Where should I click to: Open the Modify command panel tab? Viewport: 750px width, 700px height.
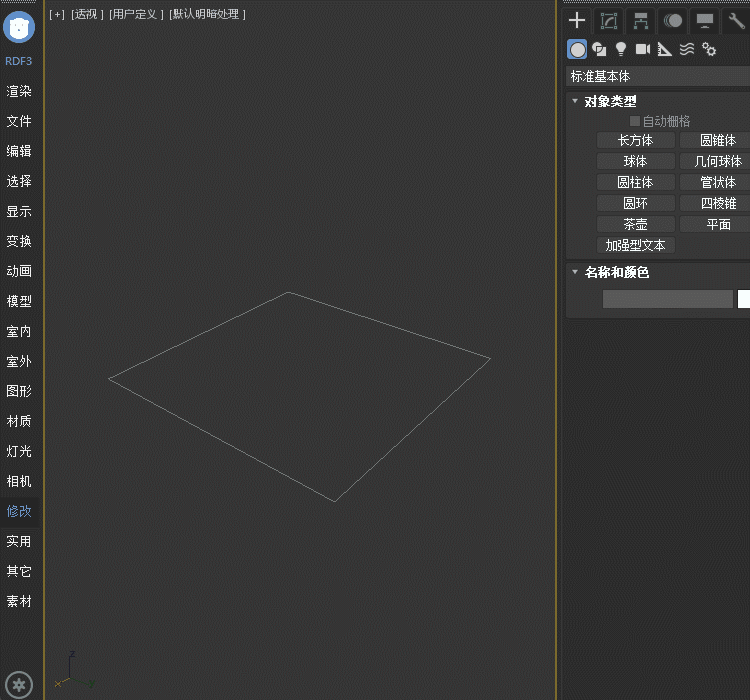click(x=608, y=21)
